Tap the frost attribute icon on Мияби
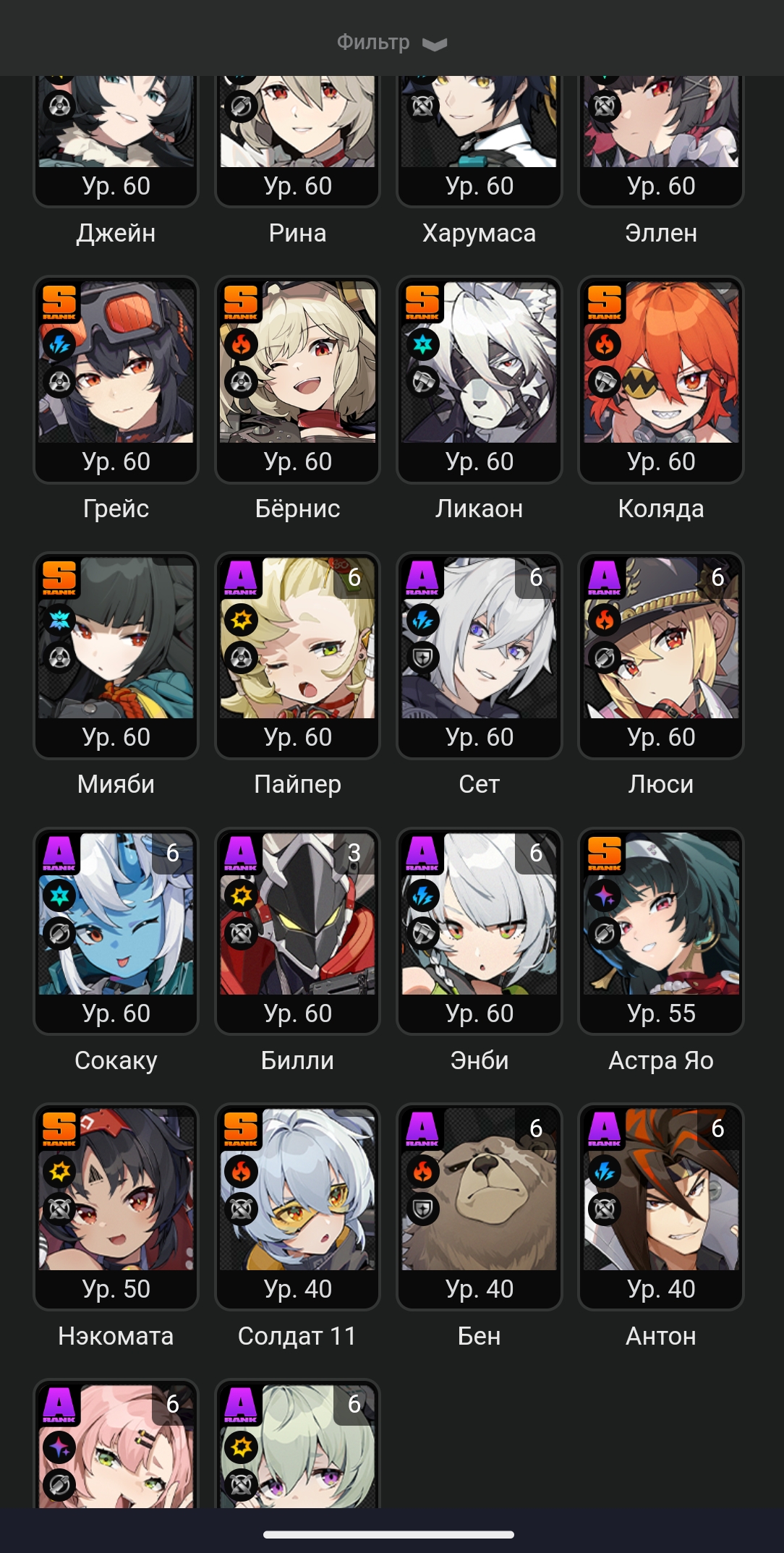 (x=59, y=620)
